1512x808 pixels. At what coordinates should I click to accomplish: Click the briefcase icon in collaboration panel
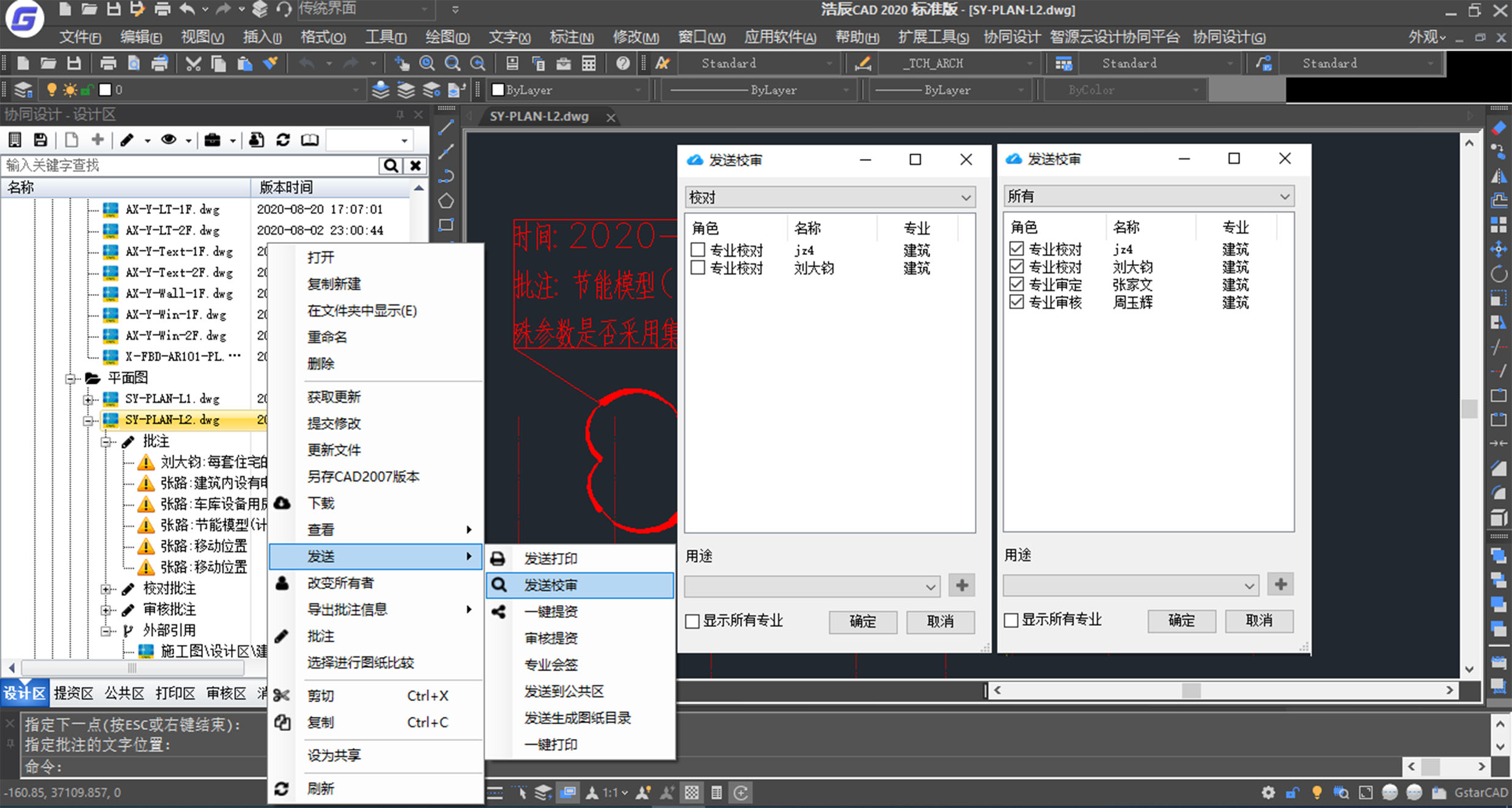tap(212, 140)
